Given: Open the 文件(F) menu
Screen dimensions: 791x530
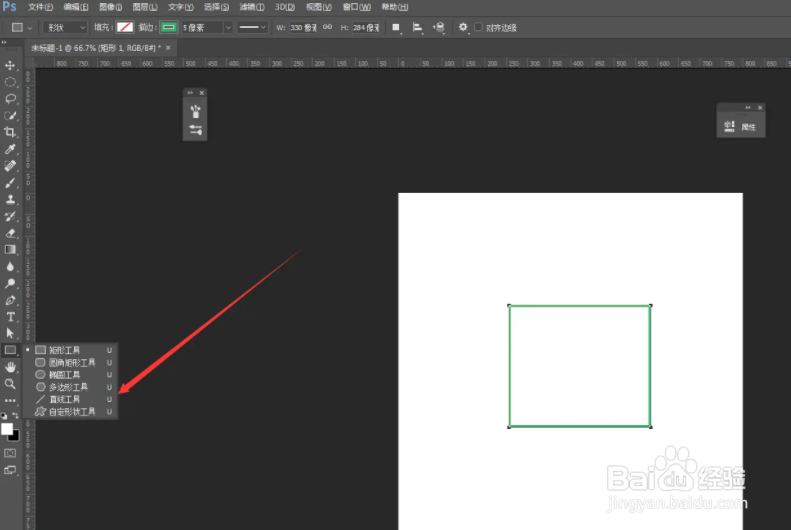Looking at the screenshot, I should (40, 7).
